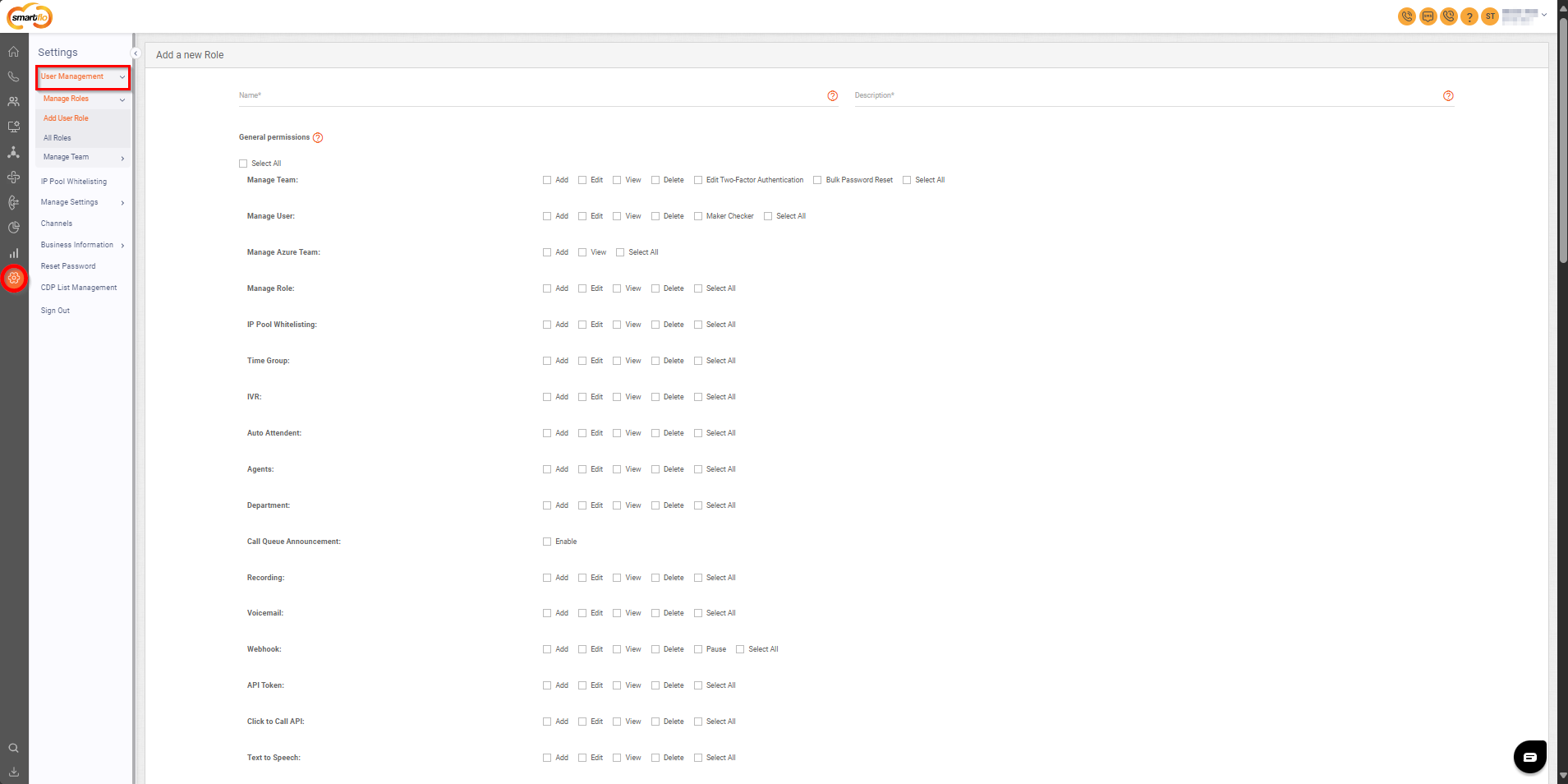
Task: Click the active call icon in top bar
Action: point(1407,16)
